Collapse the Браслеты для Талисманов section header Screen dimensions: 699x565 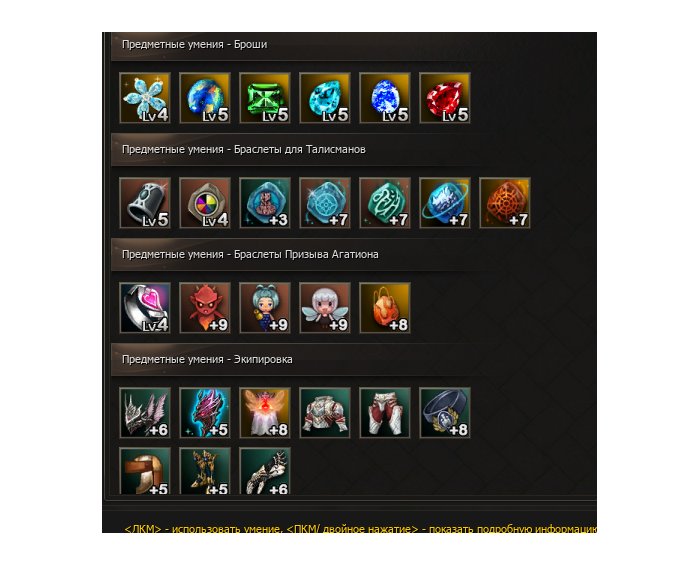(x=294, y=150)
